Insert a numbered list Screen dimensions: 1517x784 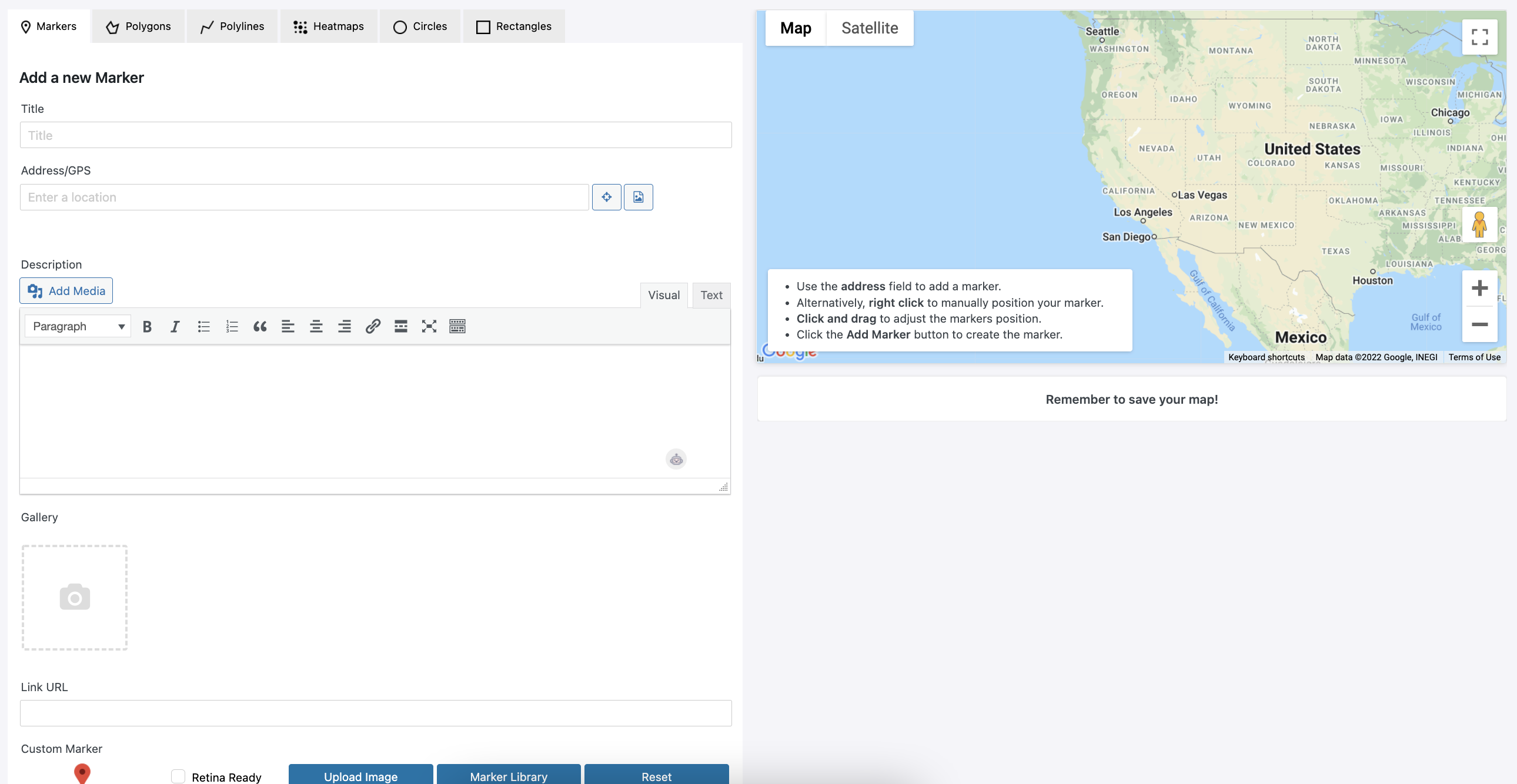coord(232,326)
